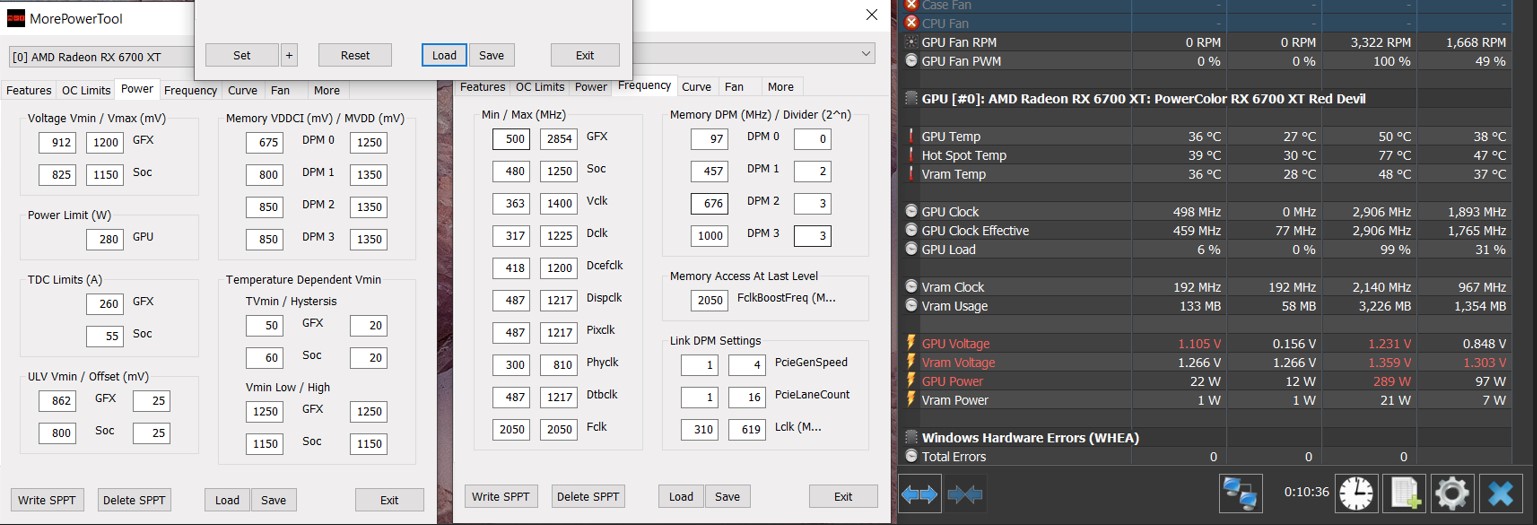Open HWiNFO remote network monitors icon
1537x525 pixels.
1241,494
